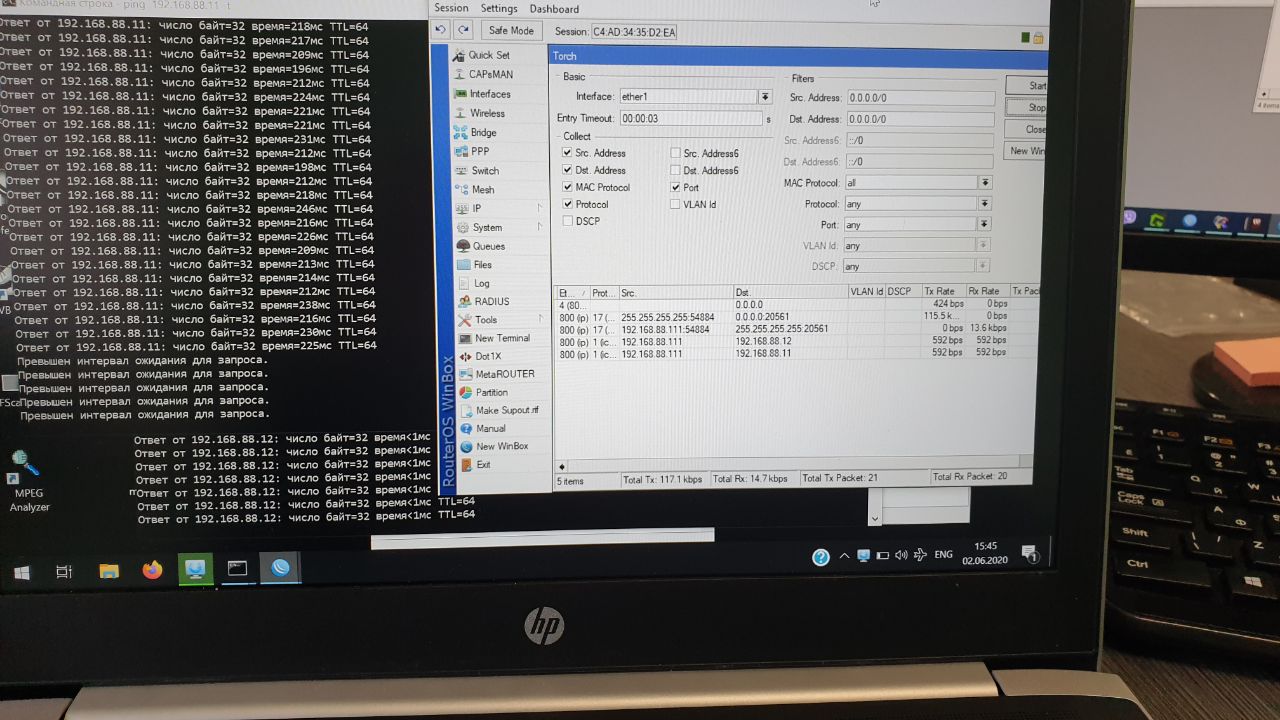Open the Interface ether1 dropdown
The image size is (1280, 720).
[765, 97]
